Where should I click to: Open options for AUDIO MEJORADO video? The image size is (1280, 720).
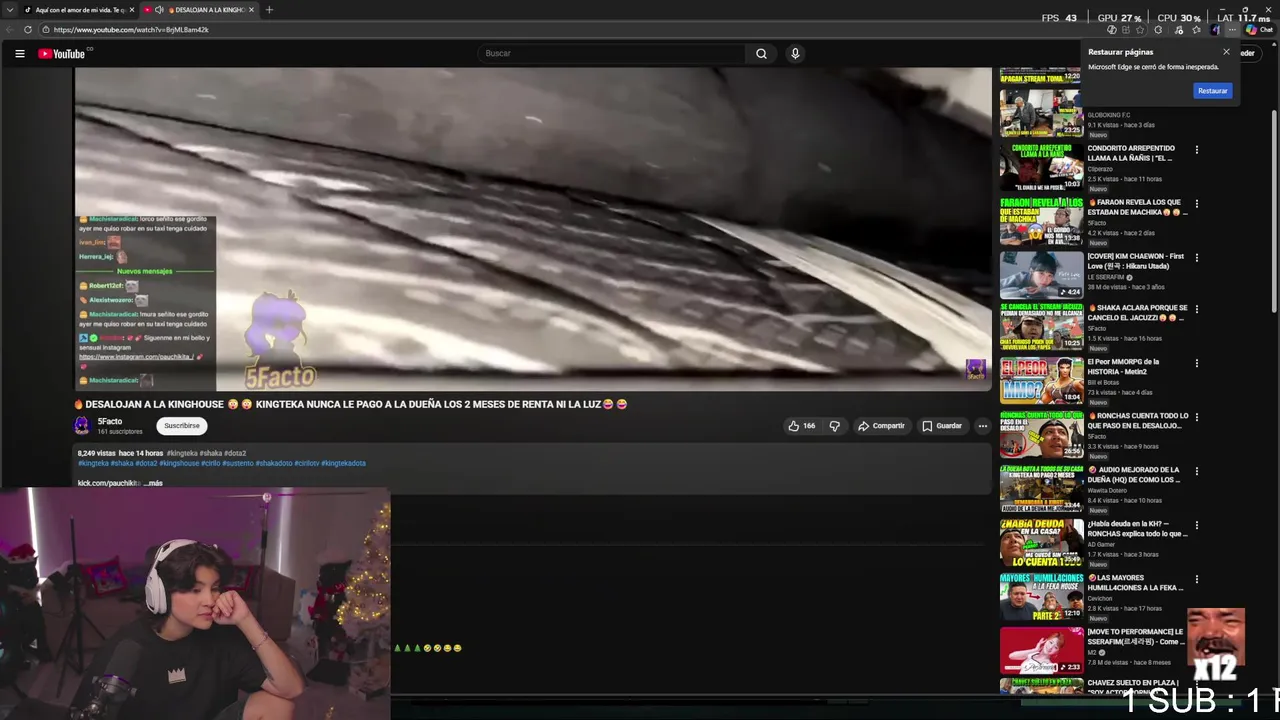[x=1196, y=472]
